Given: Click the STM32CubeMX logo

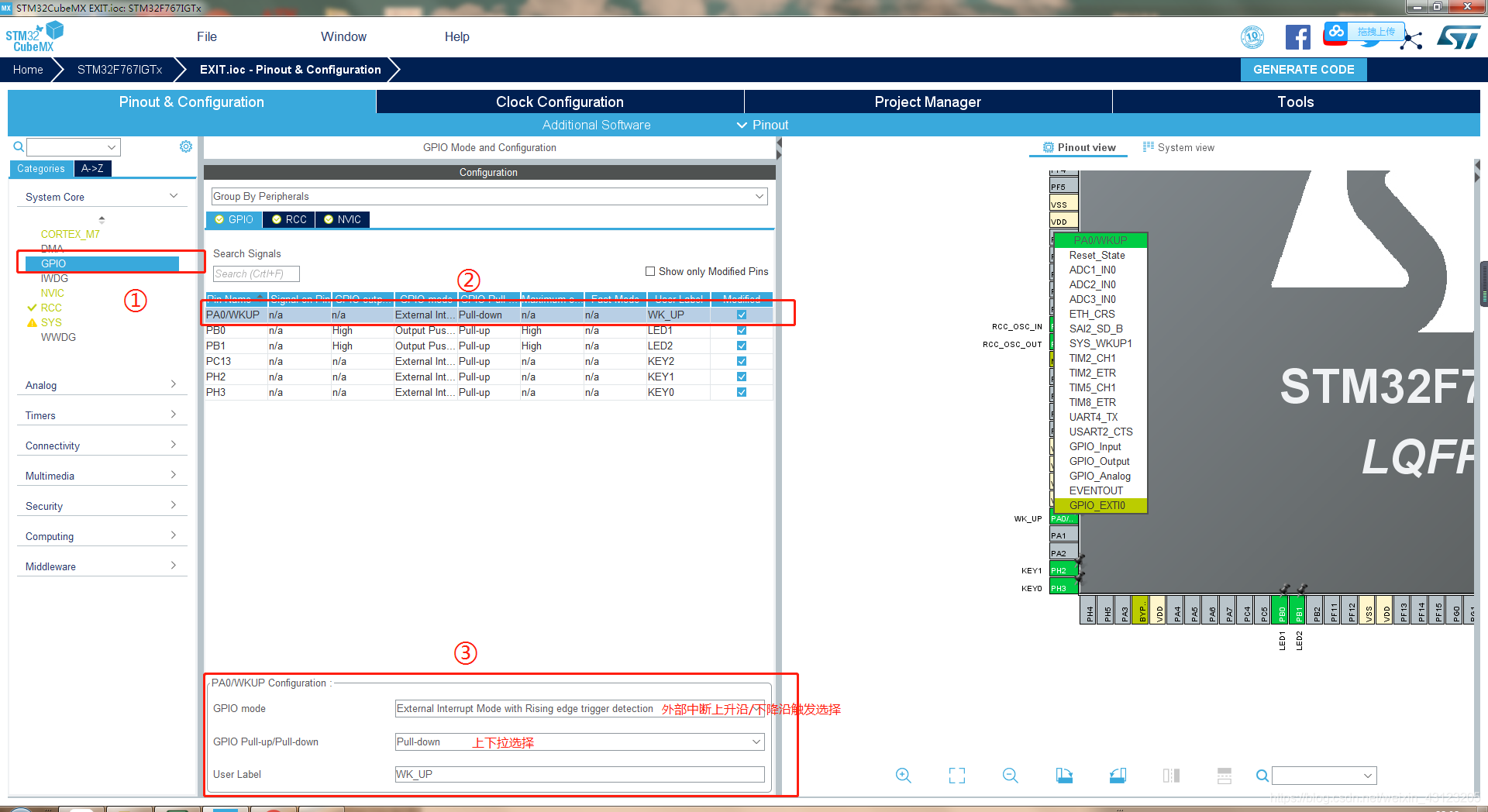Looking at the screenshot, I should point(34,36).
